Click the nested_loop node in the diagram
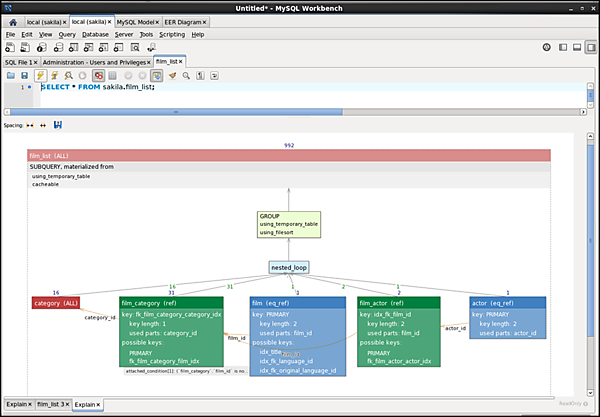 point(287,268)
